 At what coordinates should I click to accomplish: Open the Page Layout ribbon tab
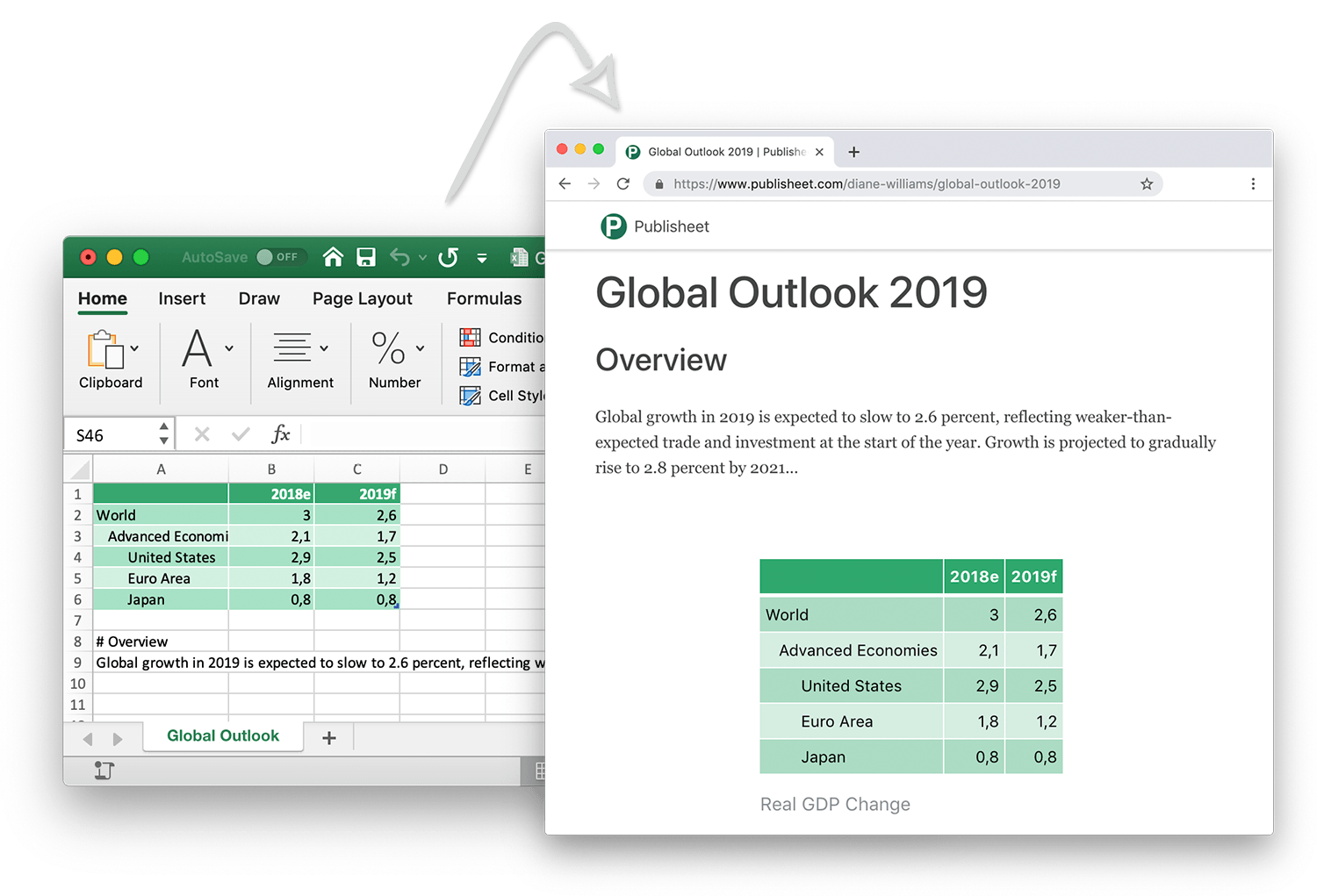(362, 298)
